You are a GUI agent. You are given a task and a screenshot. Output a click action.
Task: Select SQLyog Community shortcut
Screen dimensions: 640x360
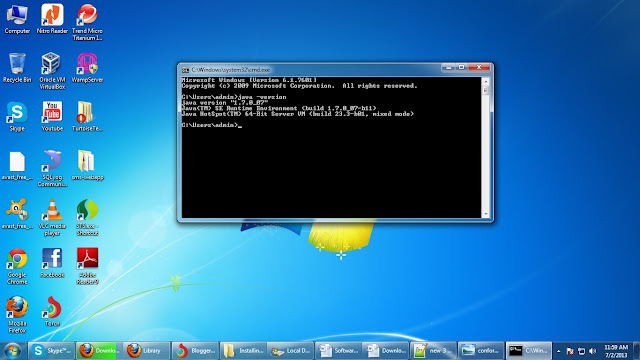(52, 169)
